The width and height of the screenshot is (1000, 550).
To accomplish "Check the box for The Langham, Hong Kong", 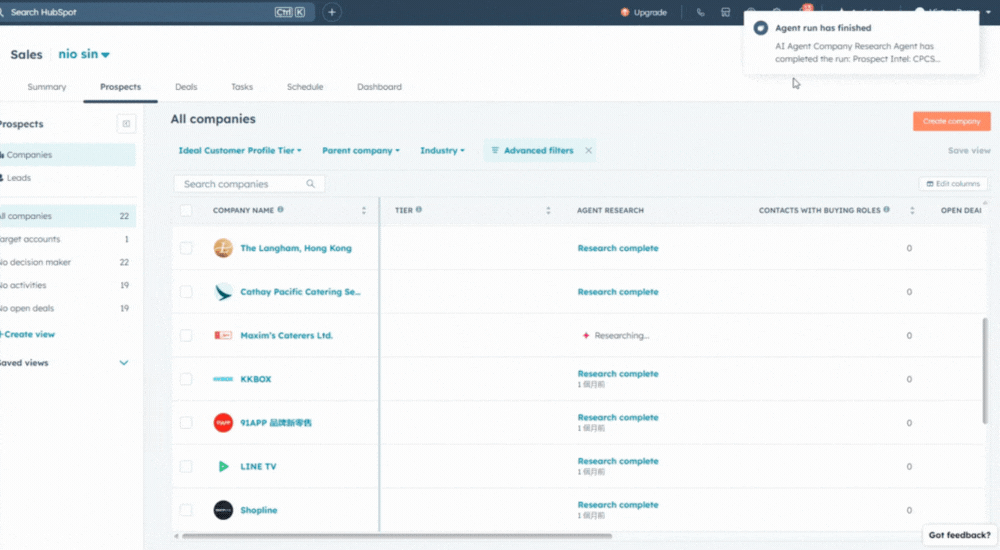I will click(186, 248).
